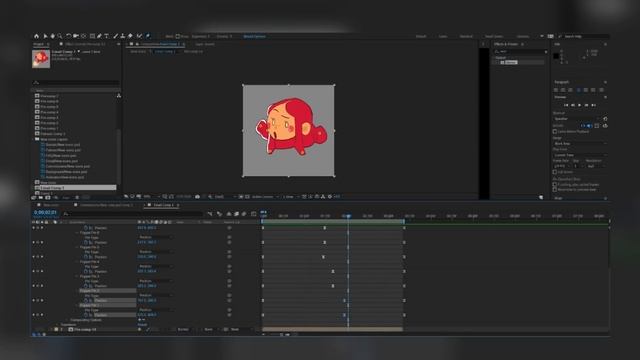Click the left-align paragraph icon

point(556,90)
